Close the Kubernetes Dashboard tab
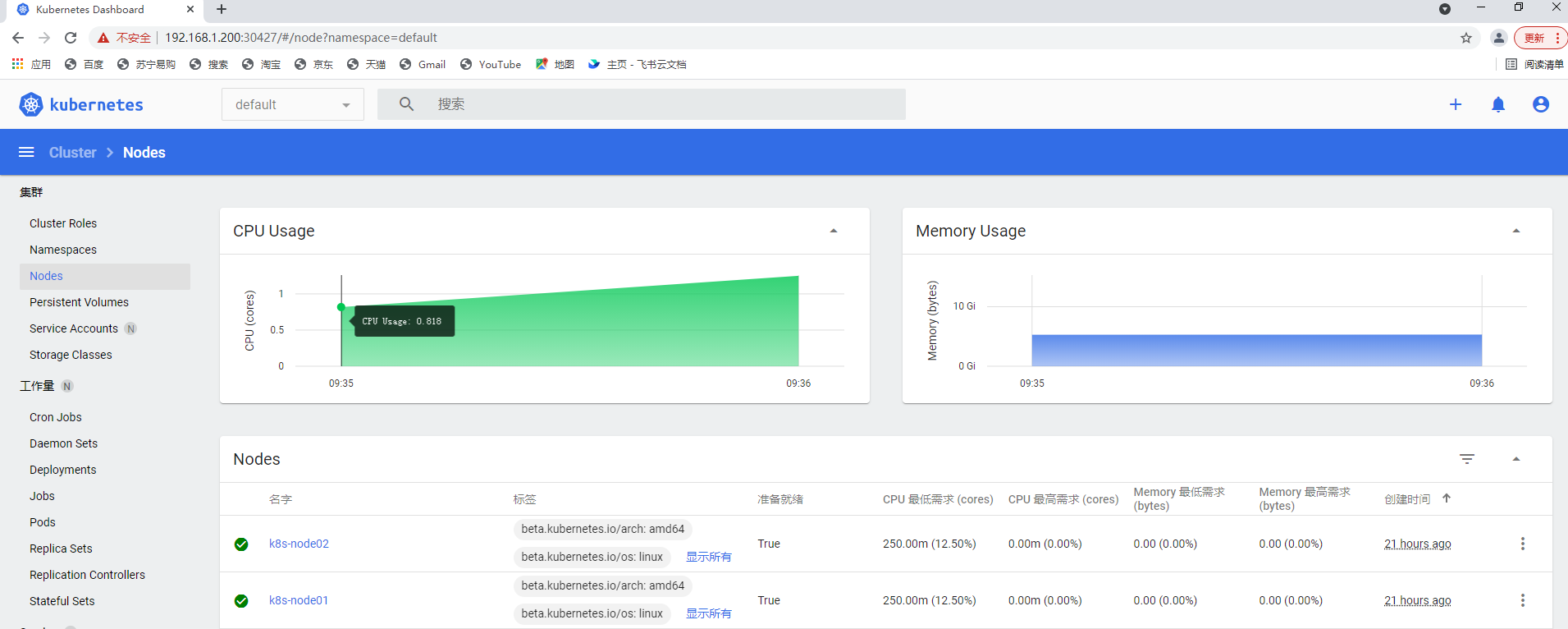1568x629 pixels. [190, 9]
